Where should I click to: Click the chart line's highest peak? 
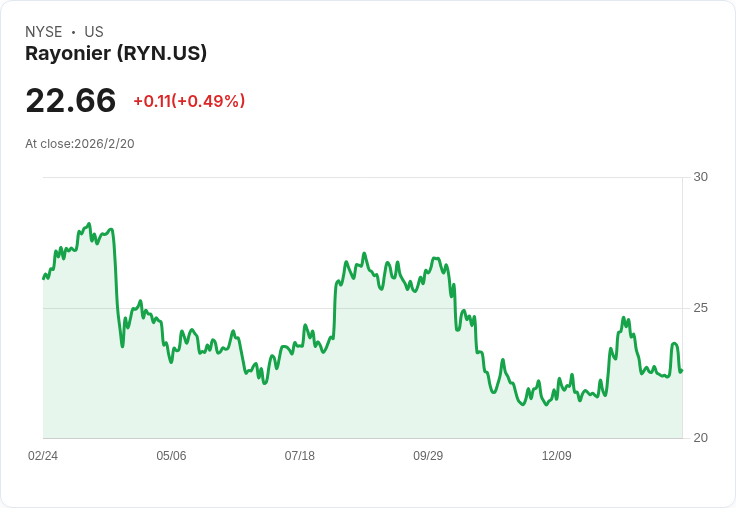tap(89, 224)
